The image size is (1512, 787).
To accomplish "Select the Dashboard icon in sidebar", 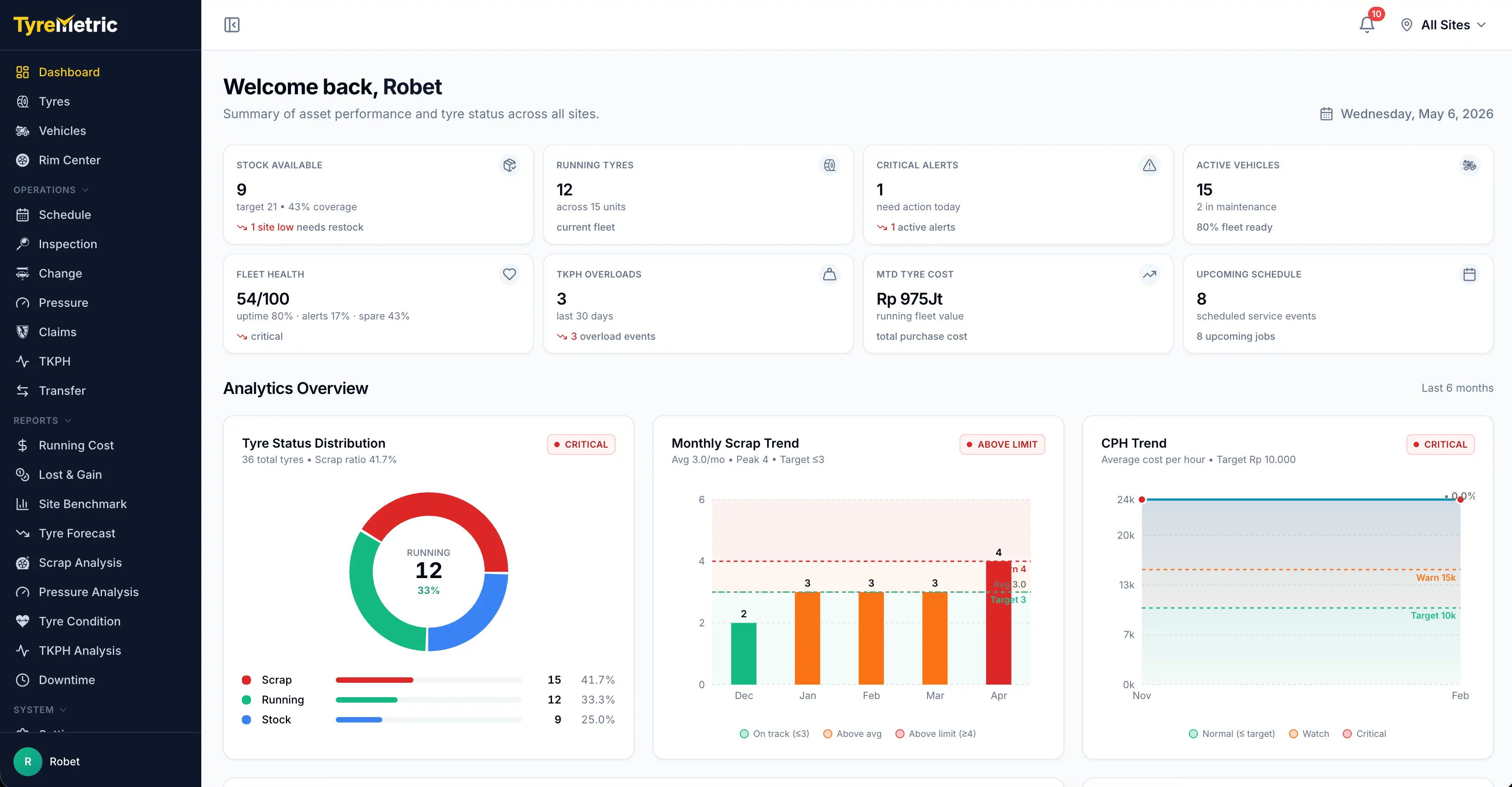I will coord(22,72).
